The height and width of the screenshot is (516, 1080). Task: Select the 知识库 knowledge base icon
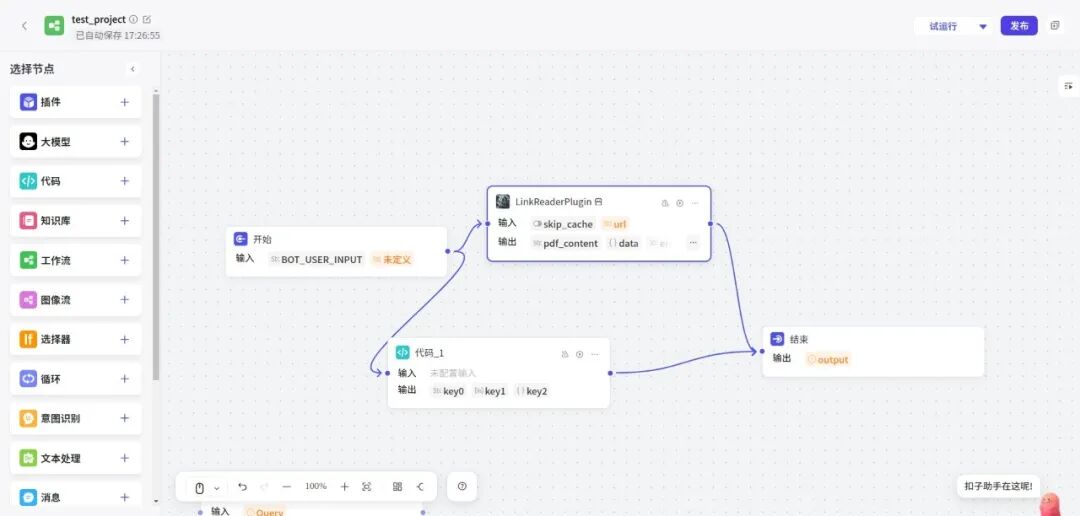28,220
